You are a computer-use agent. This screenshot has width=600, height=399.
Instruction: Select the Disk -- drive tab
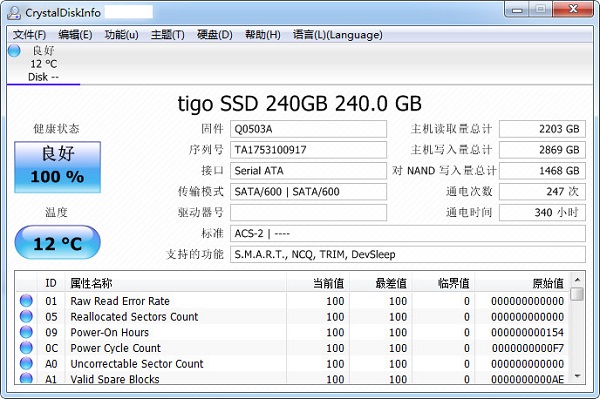coord(43,64)
